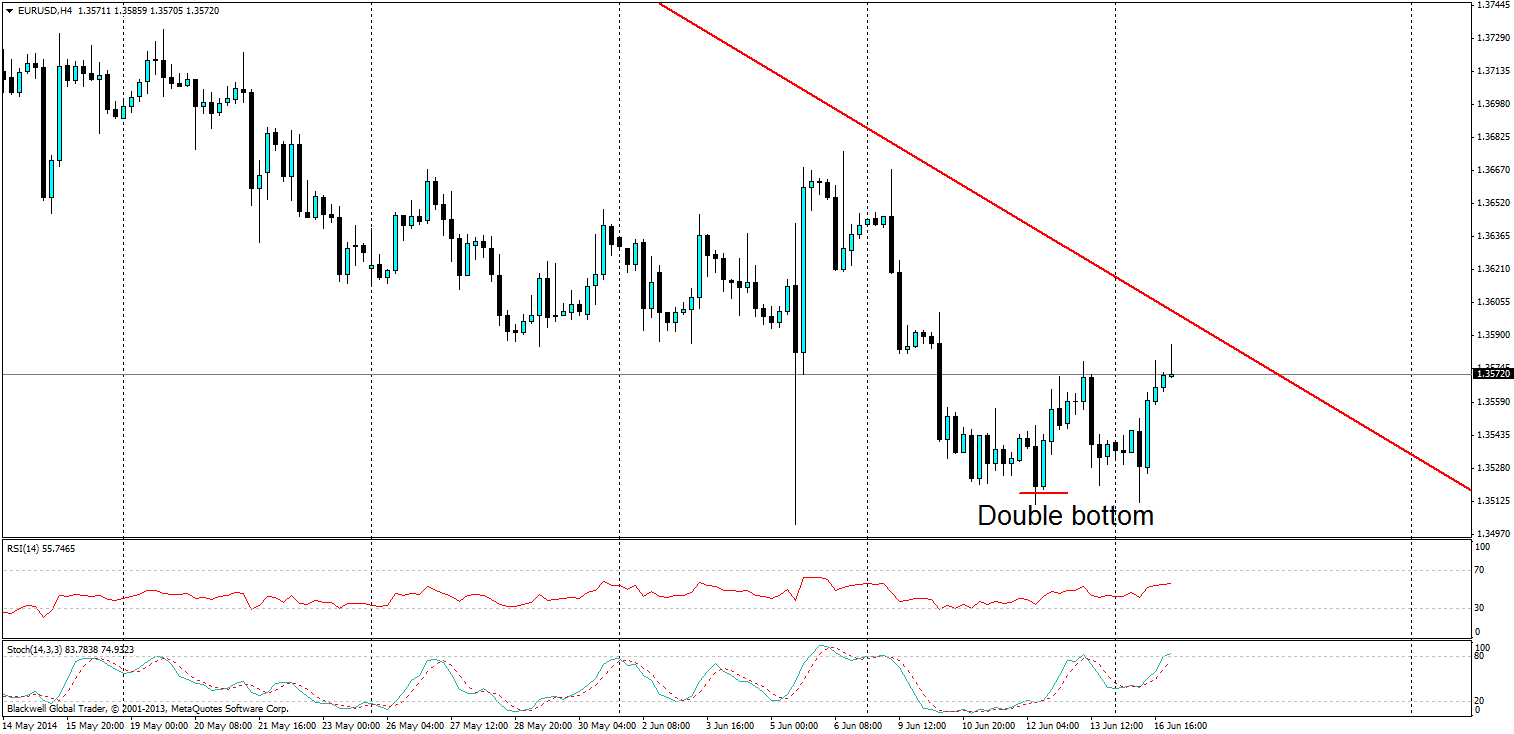Click the RSI scale label 30
This screenshot has height=734, width=1514.
(x=1482, y=608)
